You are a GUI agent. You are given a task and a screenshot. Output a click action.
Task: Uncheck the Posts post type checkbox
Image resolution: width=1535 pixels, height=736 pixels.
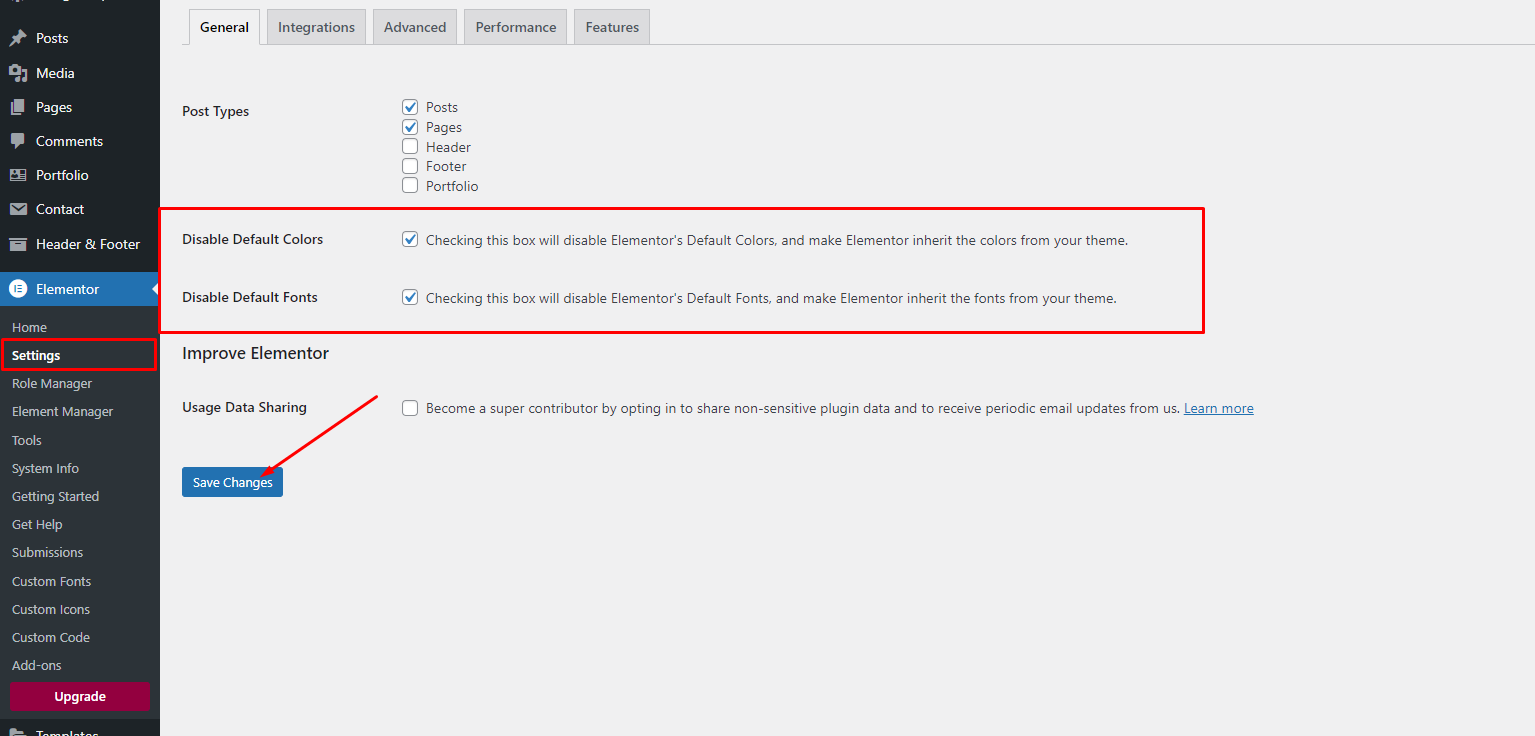410,107
